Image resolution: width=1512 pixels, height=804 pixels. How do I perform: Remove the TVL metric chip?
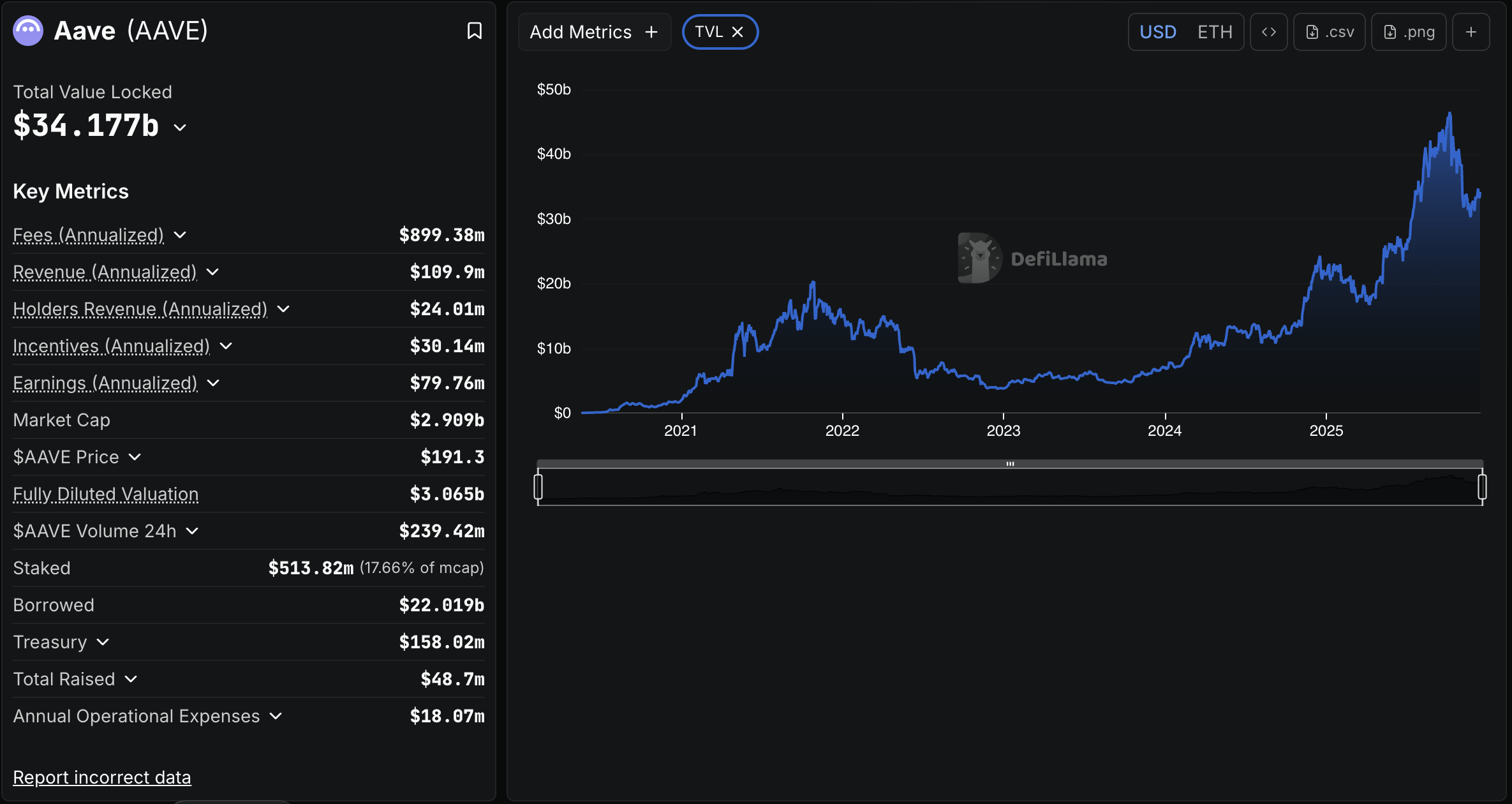click(x=737, y=31)
